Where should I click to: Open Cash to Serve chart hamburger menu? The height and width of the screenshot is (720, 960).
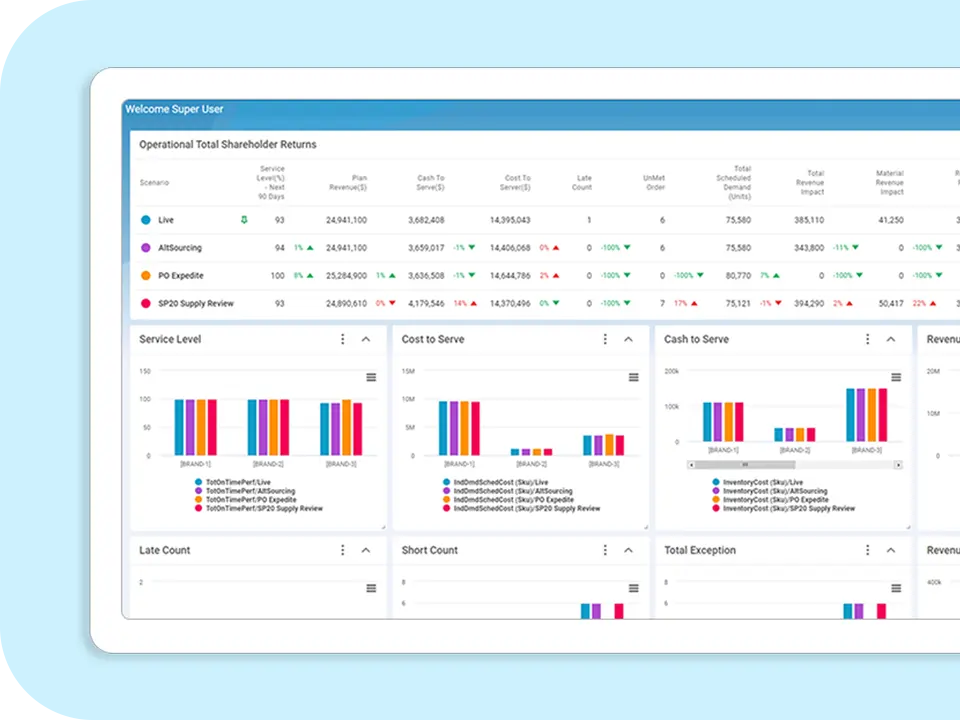click(x=896, y=377)
